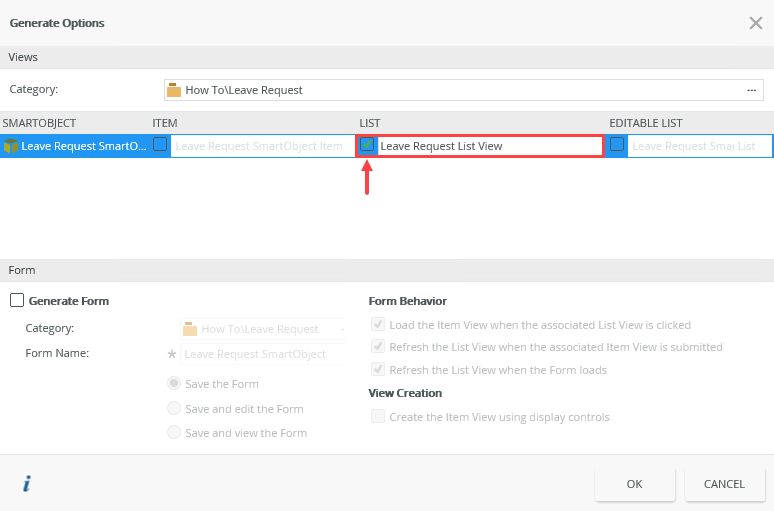774x511 pixels.
Task: Click the Generate Options dialog title
Action: (57, 23)
